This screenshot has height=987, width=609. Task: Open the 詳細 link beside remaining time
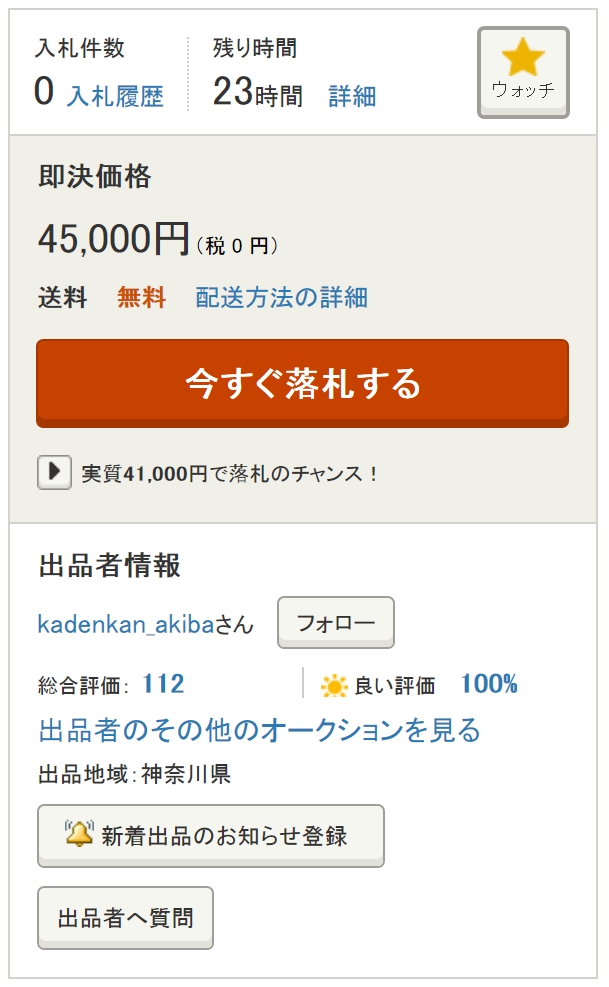[x=352, y=96]
